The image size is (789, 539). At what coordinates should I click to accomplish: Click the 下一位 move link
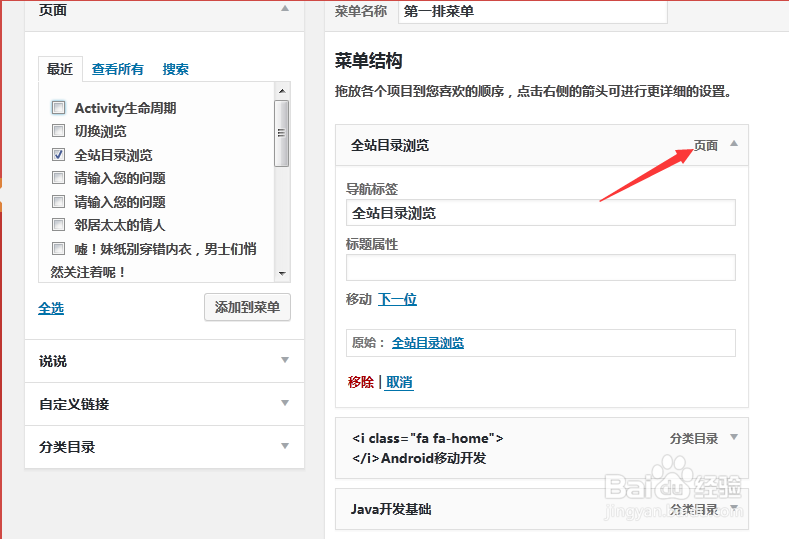pos(397,299)
